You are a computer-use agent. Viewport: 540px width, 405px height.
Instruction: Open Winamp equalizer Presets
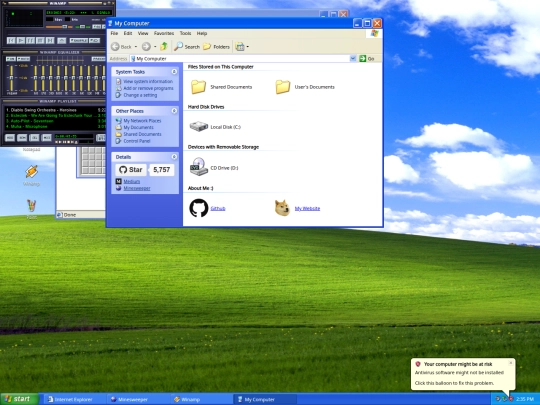[x=98, y=59]
